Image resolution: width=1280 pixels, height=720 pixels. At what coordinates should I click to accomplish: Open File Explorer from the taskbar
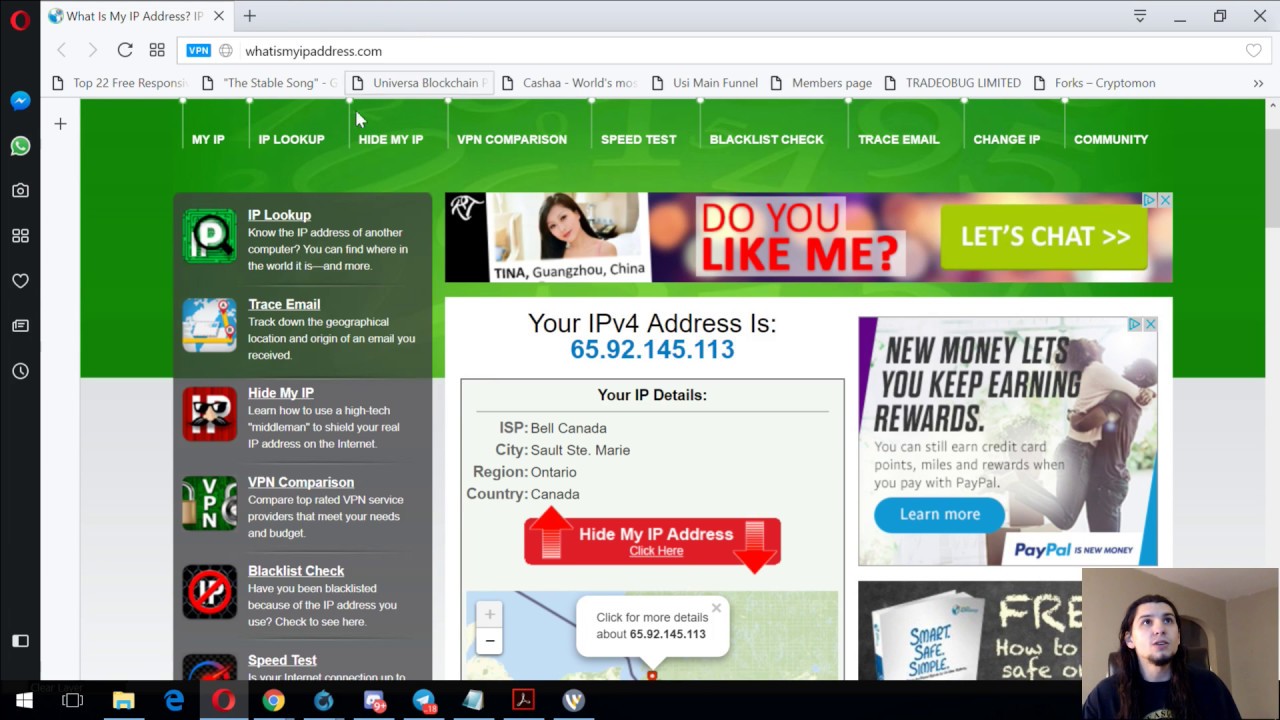[123, 700]
